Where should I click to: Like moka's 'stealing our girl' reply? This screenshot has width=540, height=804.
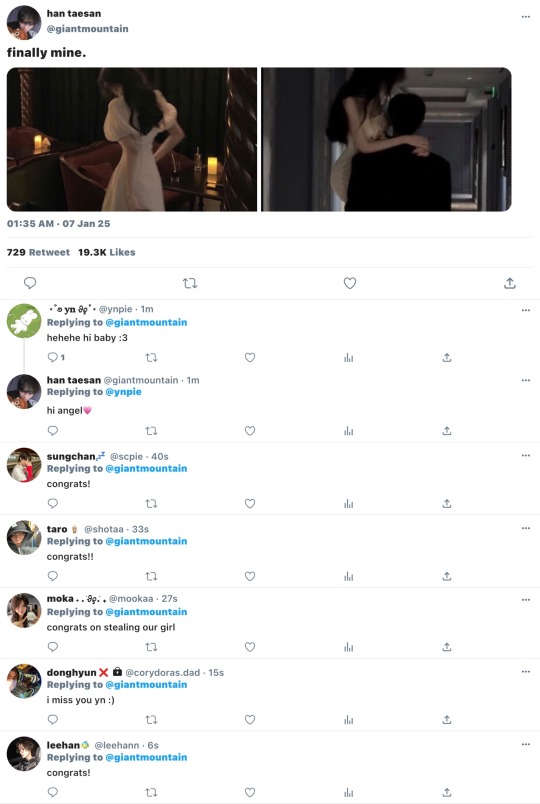tap(250, 647)
